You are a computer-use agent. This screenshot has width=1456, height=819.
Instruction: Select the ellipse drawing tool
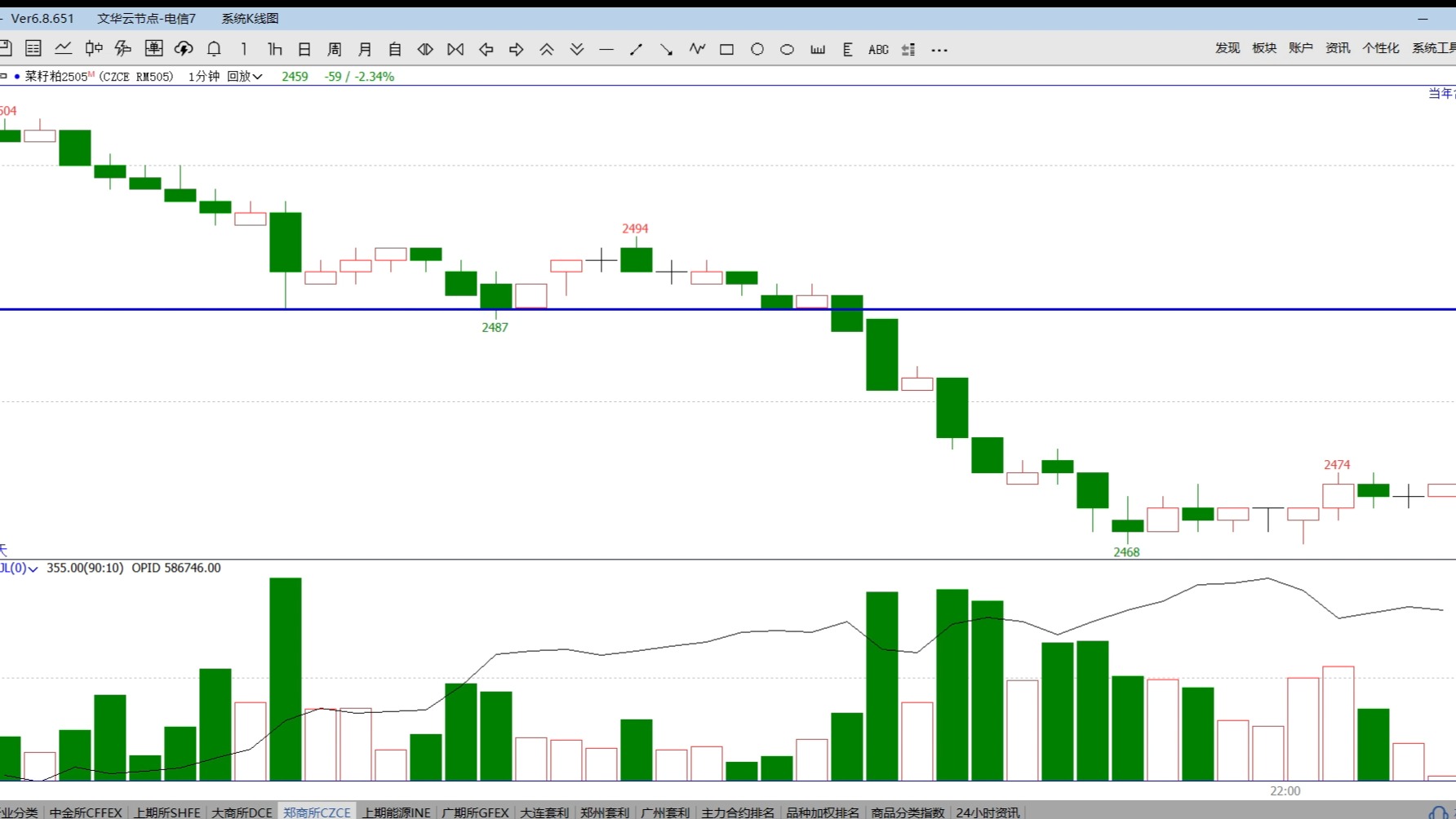pos(787,50)
